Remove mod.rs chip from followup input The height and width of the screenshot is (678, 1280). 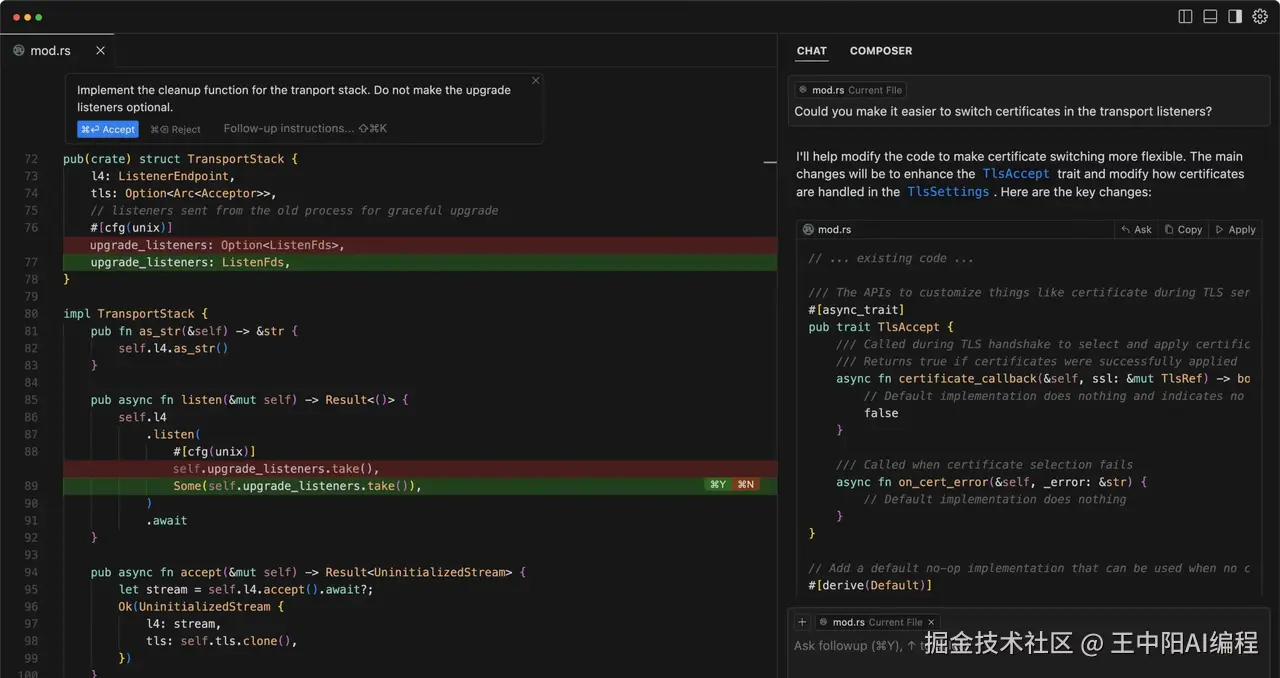[x=931, y=622]
